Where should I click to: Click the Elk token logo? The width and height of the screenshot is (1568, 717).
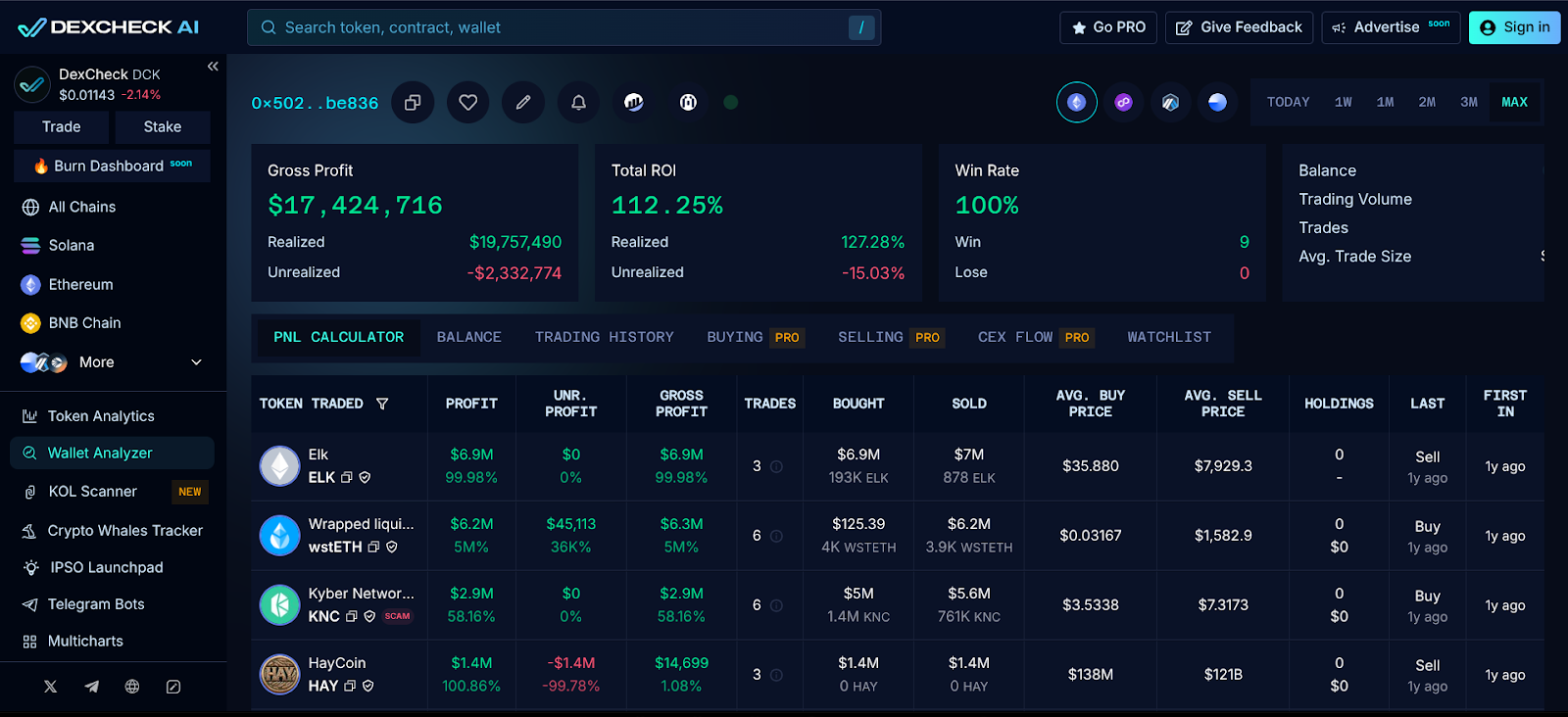[x=279, y=466]
